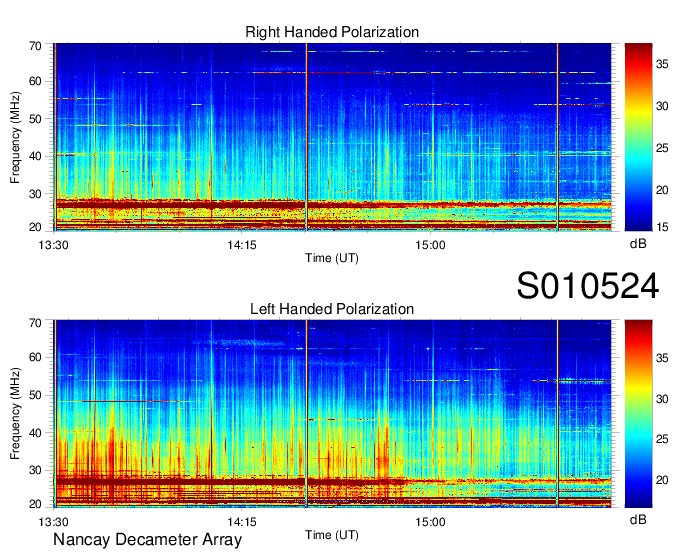Click the 15:00 tick of the right-handed plot

click(430, 245)
